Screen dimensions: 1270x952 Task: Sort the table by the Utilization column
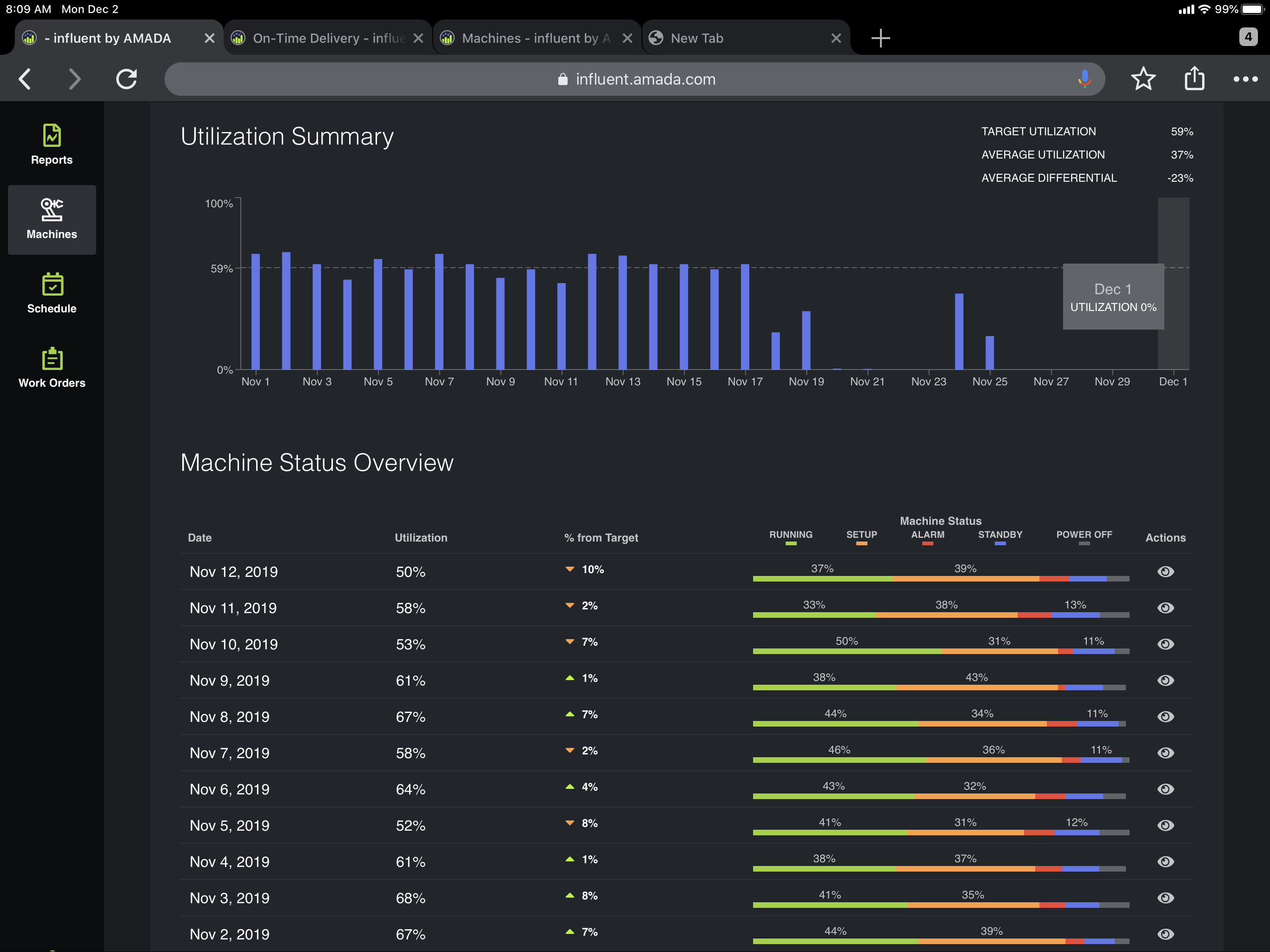coord(421,537)
